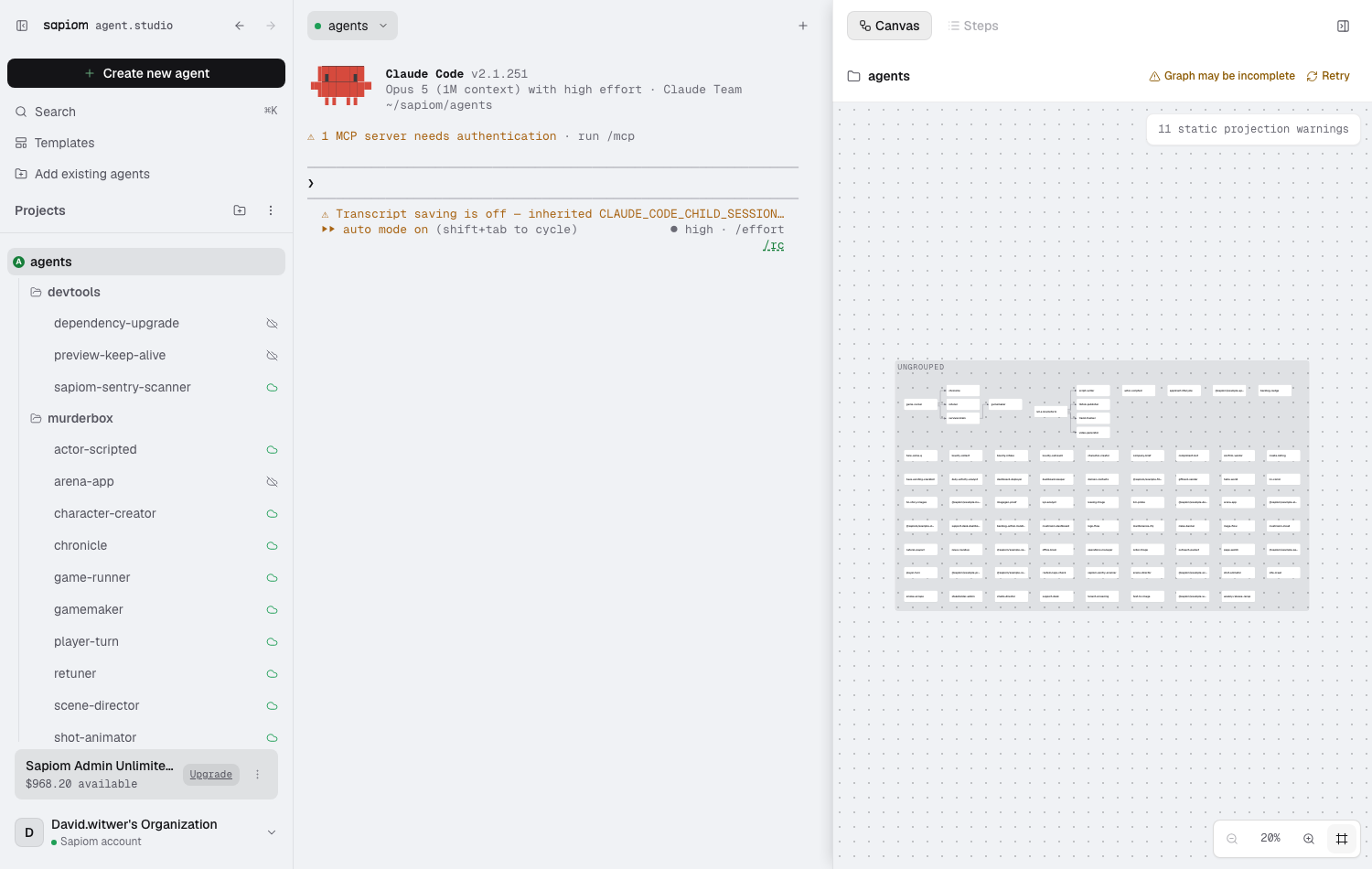The image size is (1372, 869).
Task: Click agents folder icon in canvas header
Action: [x=853, y=76]
